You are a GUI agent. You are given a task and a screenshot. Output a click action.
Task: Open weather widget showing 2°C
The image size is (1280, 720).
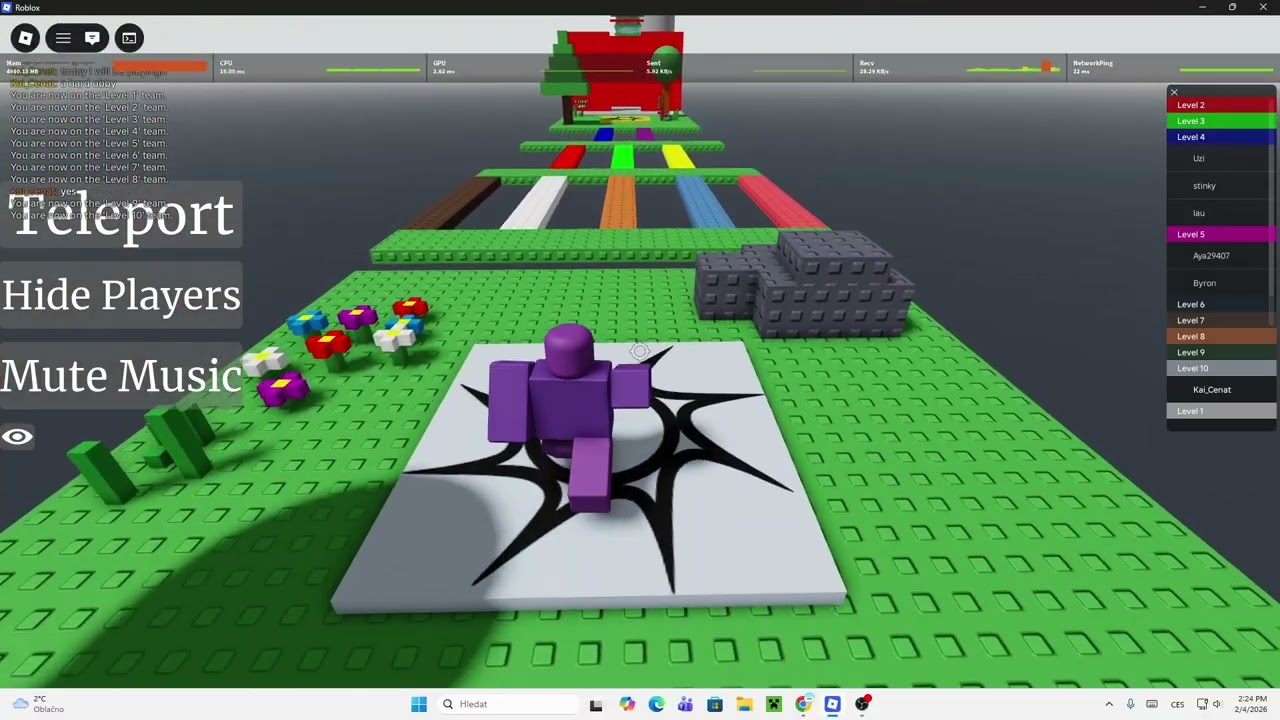click(x=38, y=704)
